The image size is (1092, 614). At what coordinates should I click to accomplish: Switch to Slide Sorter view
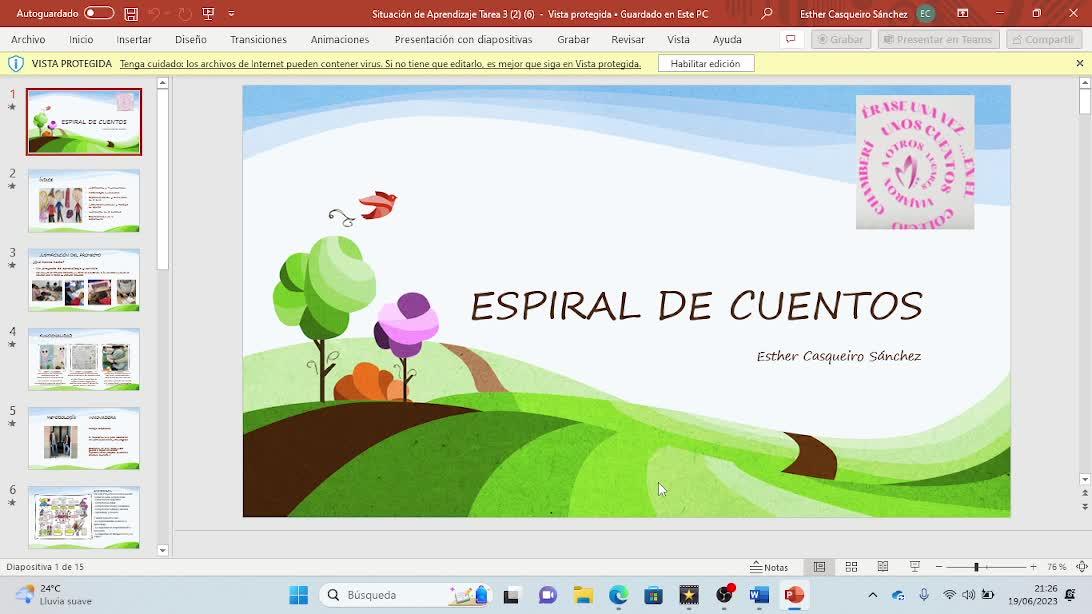(851, 567)
